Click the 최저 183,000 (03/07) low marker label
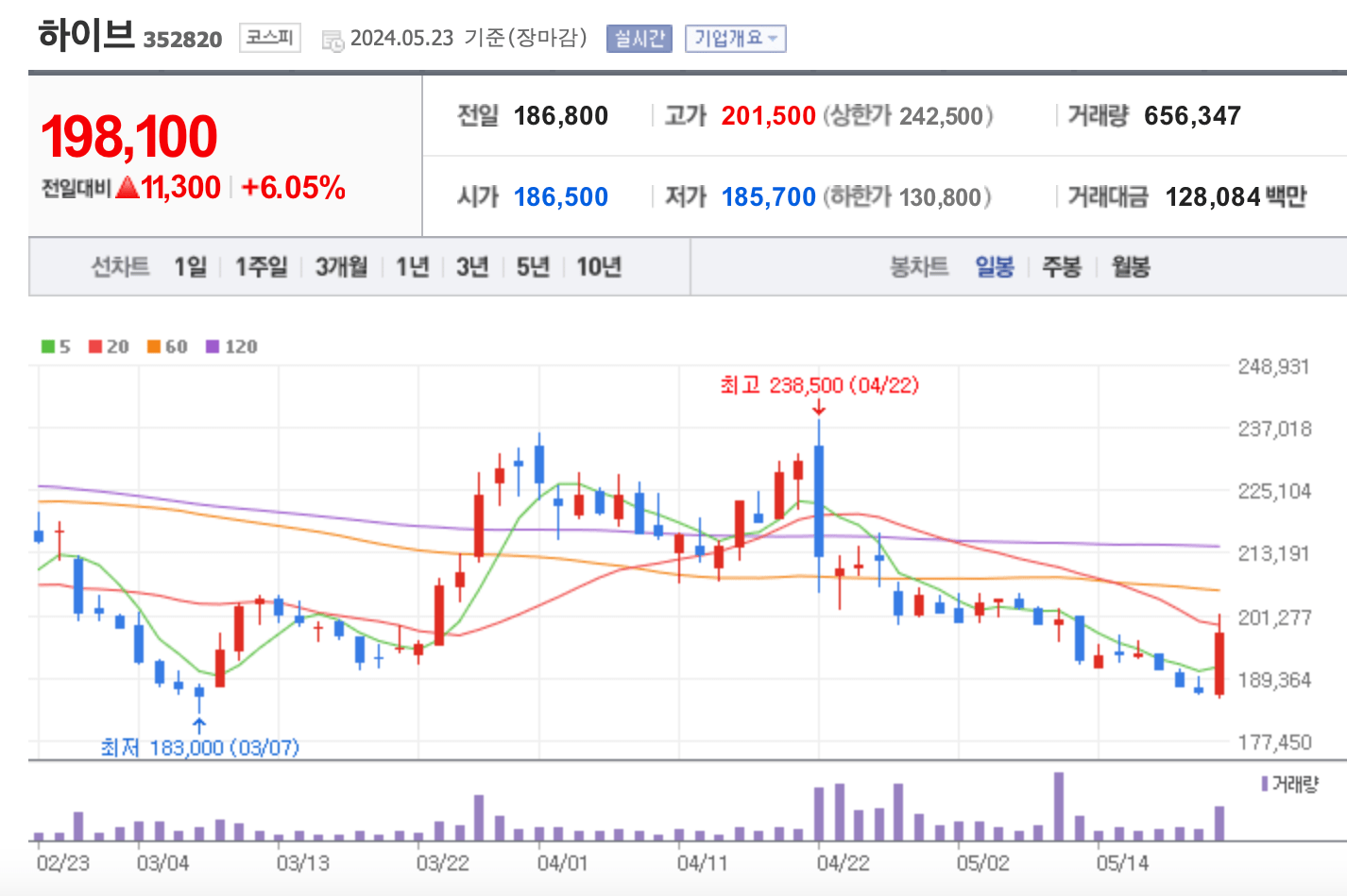This screenshot has width=1347, height=896. point(200,748)
